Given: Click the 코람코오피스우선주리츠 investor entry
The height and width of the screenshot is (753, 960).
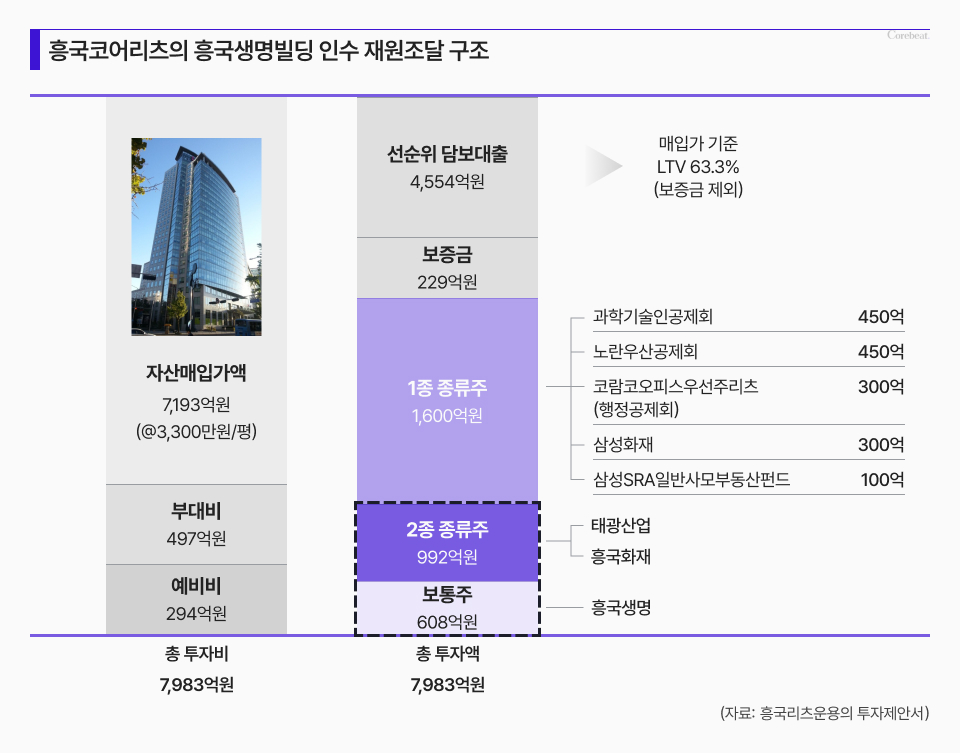Looking at the screenshot, I should click(675, 397).
